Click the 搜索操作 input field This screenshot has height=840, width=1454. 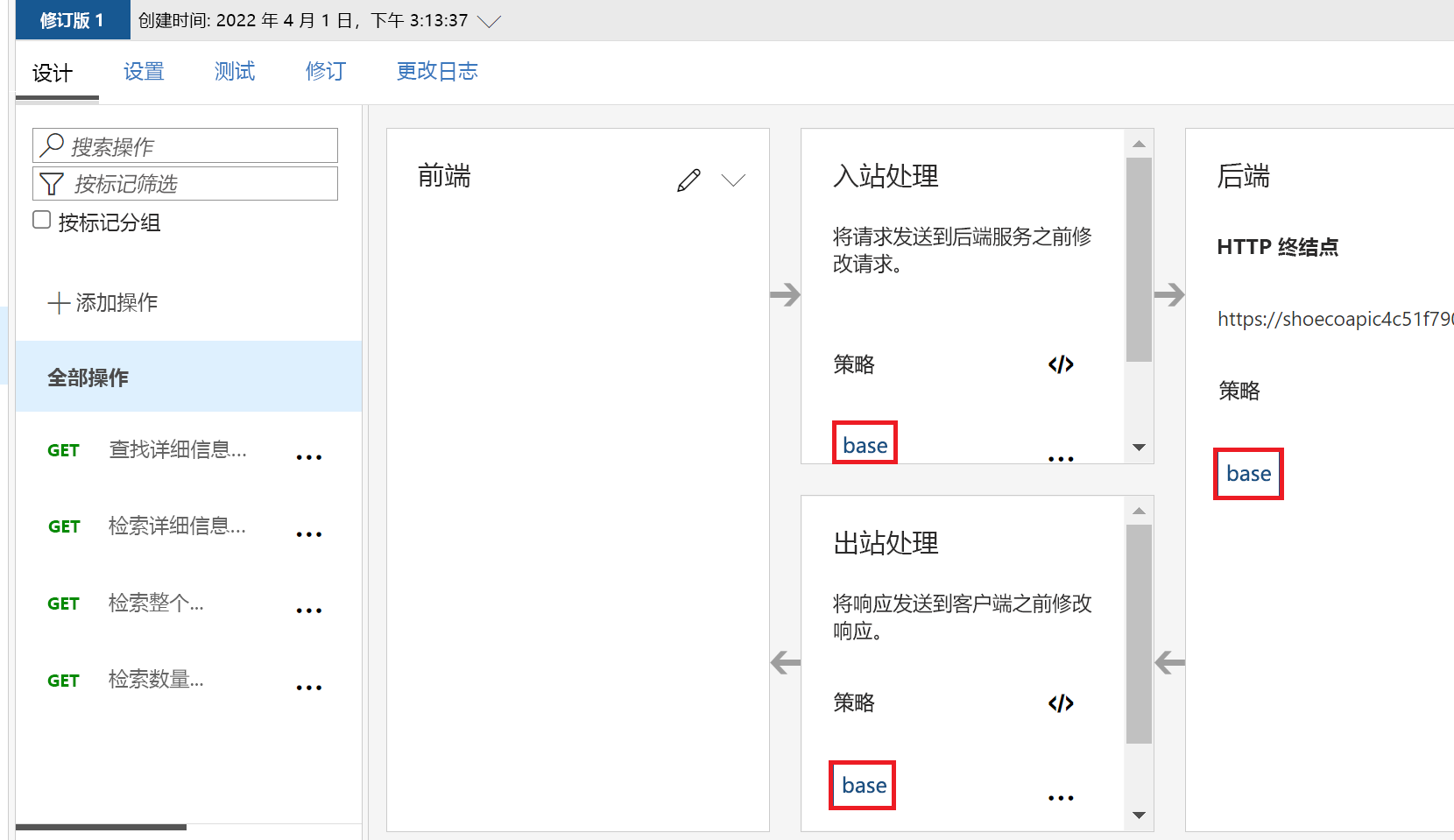185,145
